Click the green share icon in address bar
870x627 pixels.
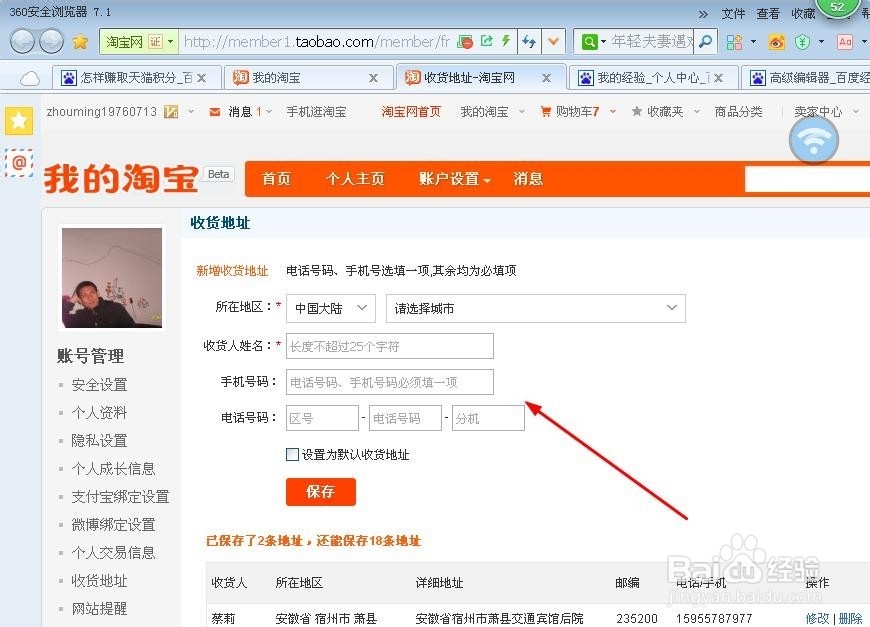[487, 41]
